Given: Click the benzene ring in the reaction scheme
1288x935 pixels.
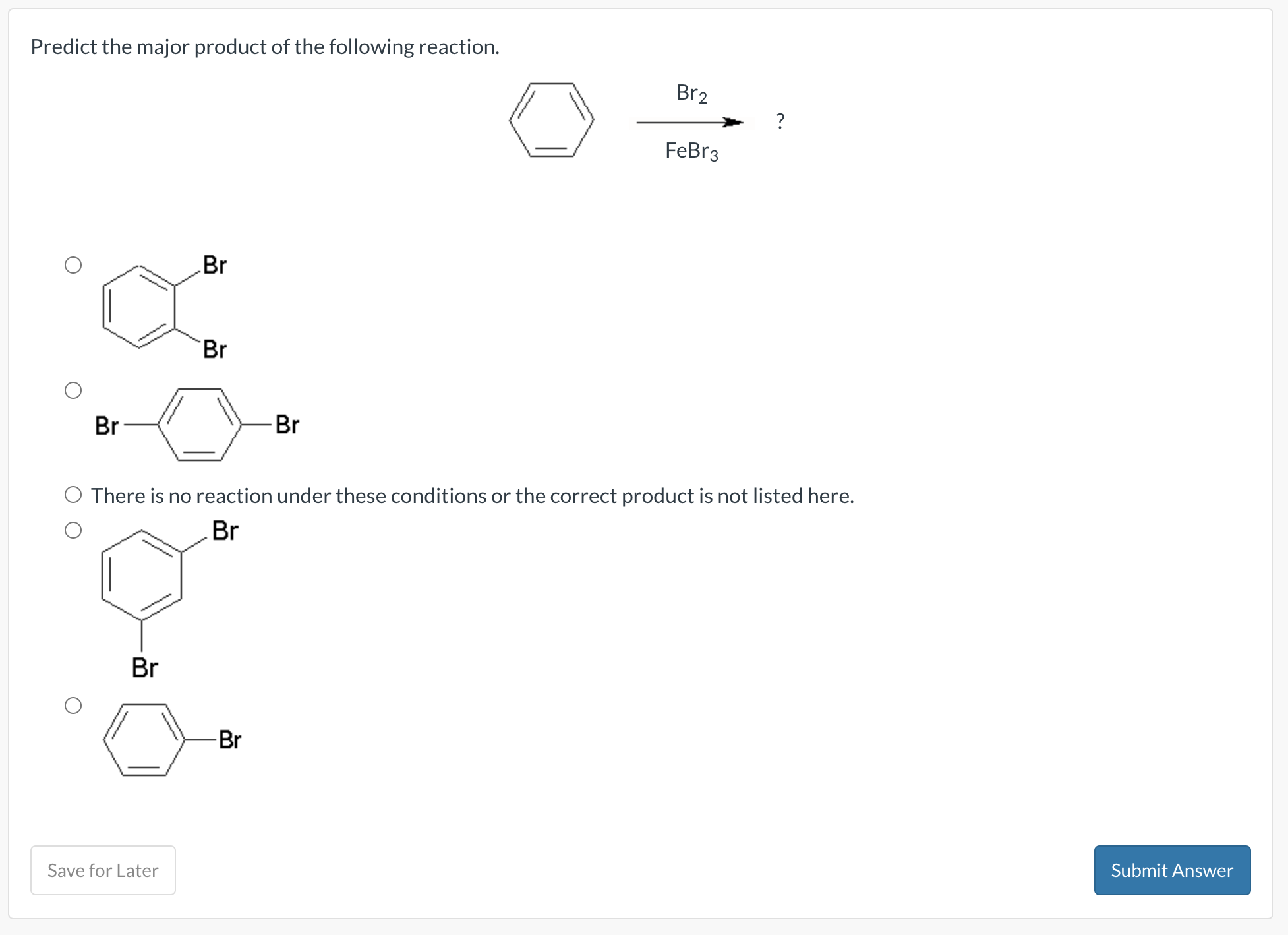Looking at the screenshot, I should pos(551,119).
